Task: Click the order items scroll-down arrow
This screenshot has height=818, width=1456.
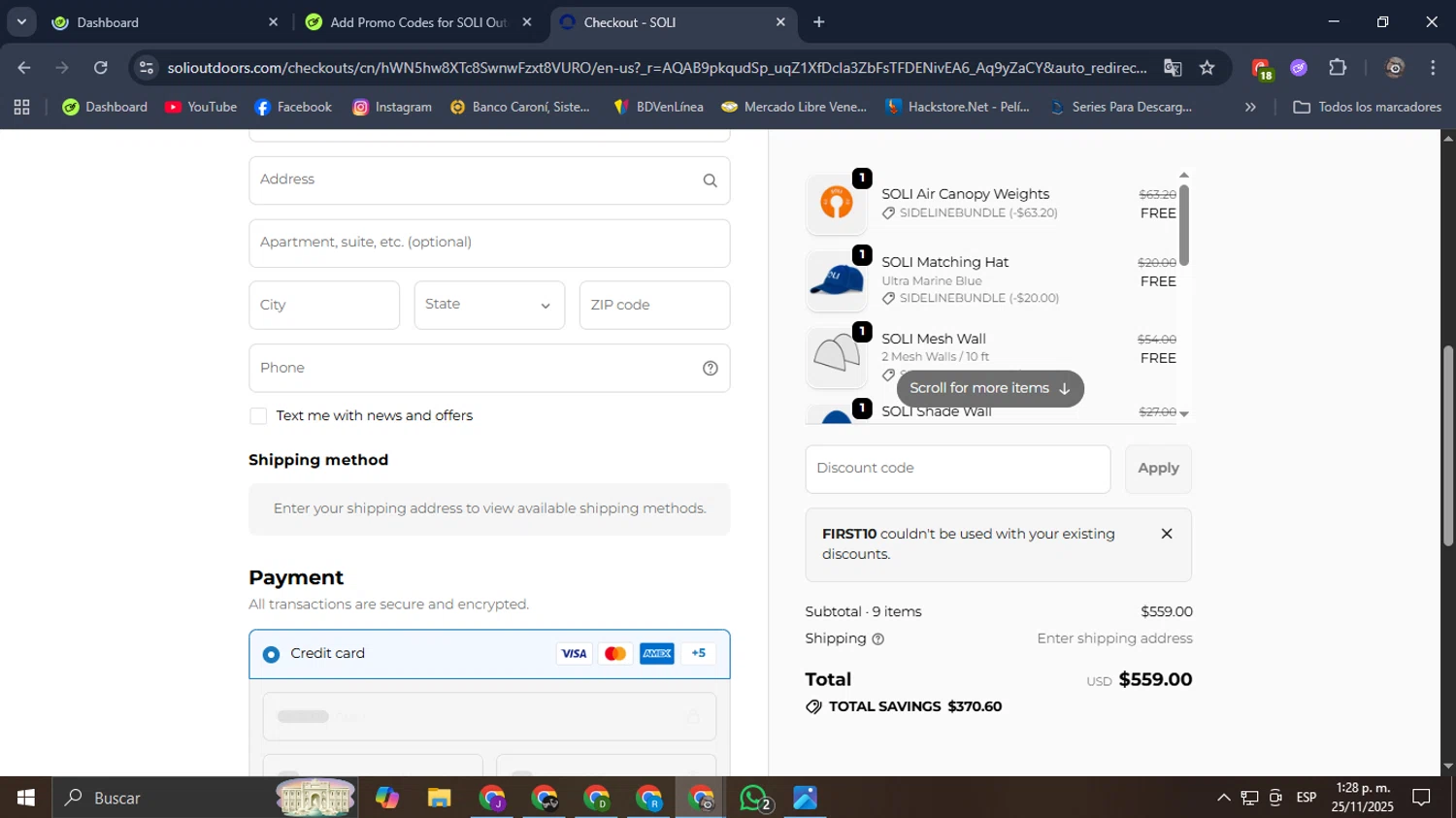Action: pyautogui.click(x=1183, y=413)
